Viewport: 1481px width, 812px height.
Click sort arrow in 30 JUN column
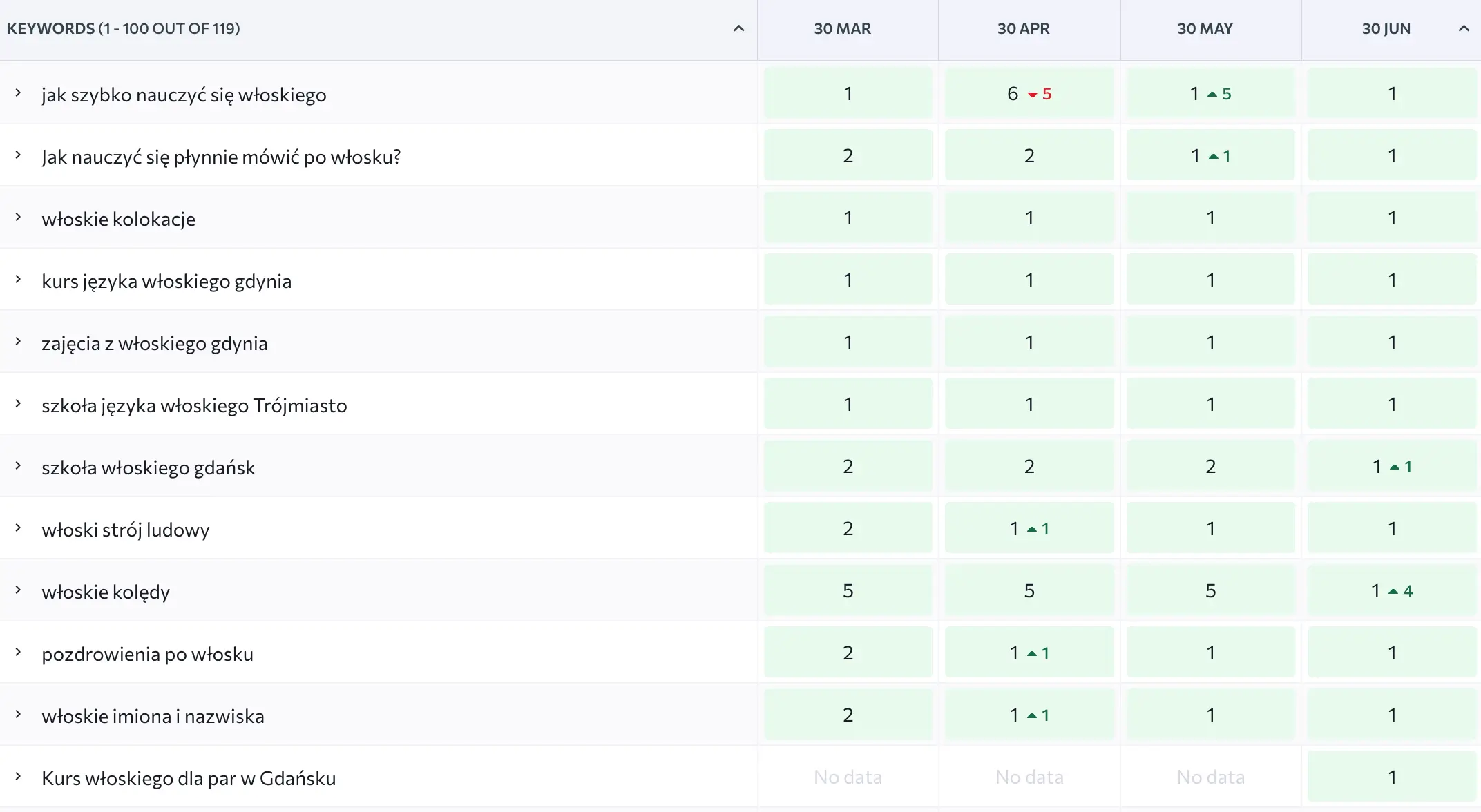click(x=1463, y=29)
